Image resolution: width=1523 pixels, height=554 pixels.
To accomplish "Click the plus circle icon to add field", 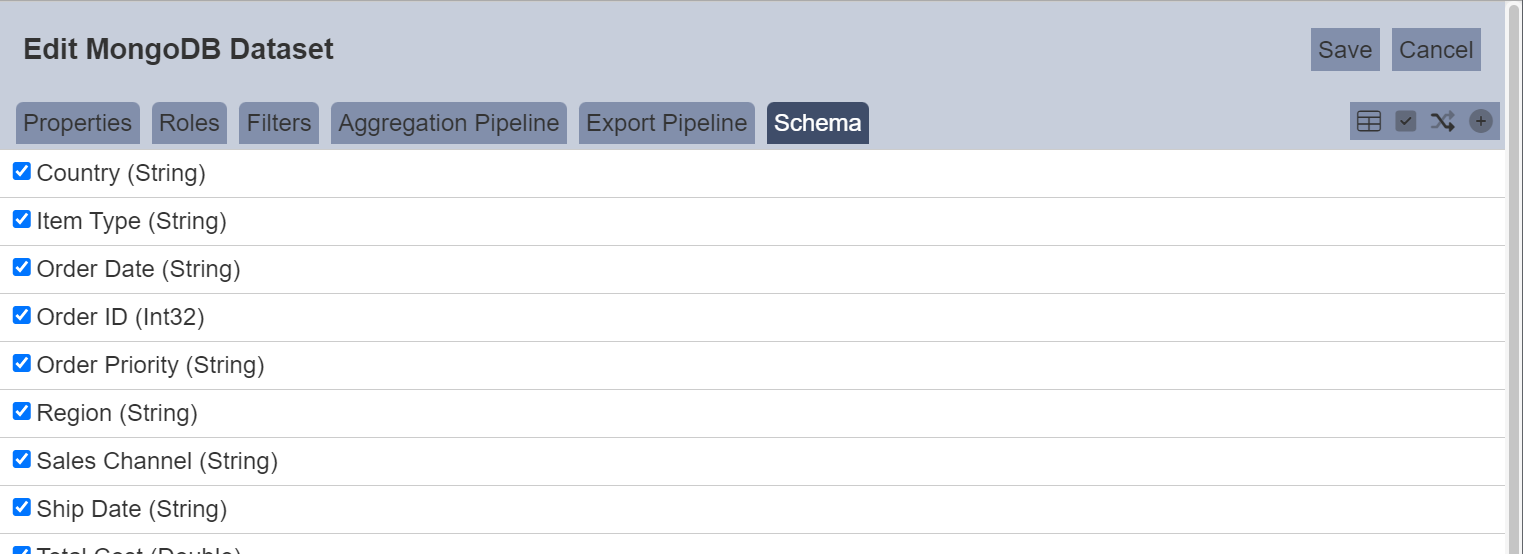I will click(1481, 121).
